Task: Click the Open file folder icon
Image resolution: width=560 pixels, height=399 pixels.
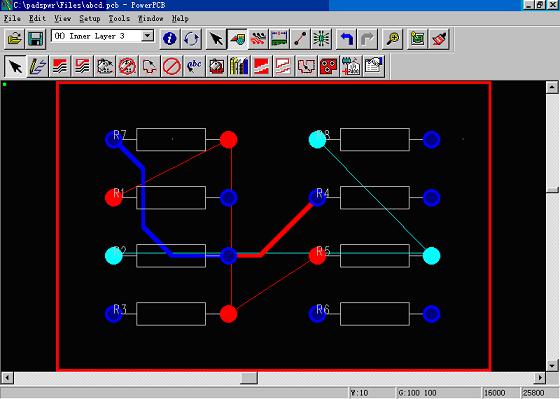Action: tap(14, 39)
